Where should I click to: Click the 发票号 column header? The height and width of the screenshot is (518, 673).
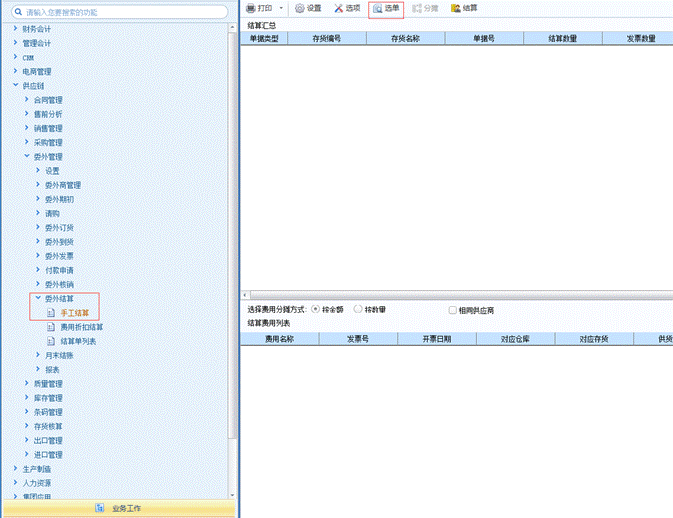[358, 339]
